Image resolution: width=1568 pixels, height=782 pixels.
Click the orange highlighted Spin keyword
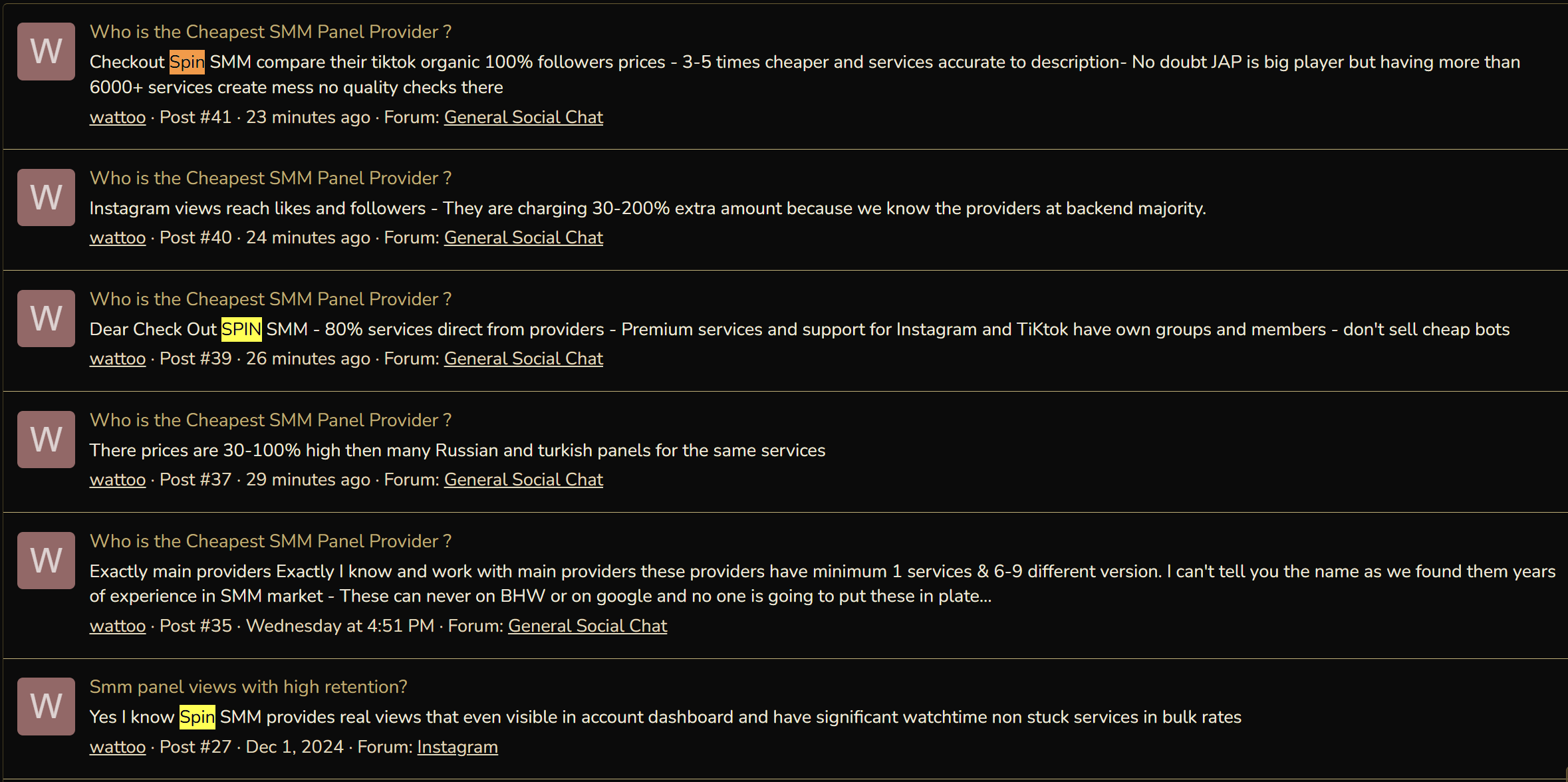(x=187, y=62)
